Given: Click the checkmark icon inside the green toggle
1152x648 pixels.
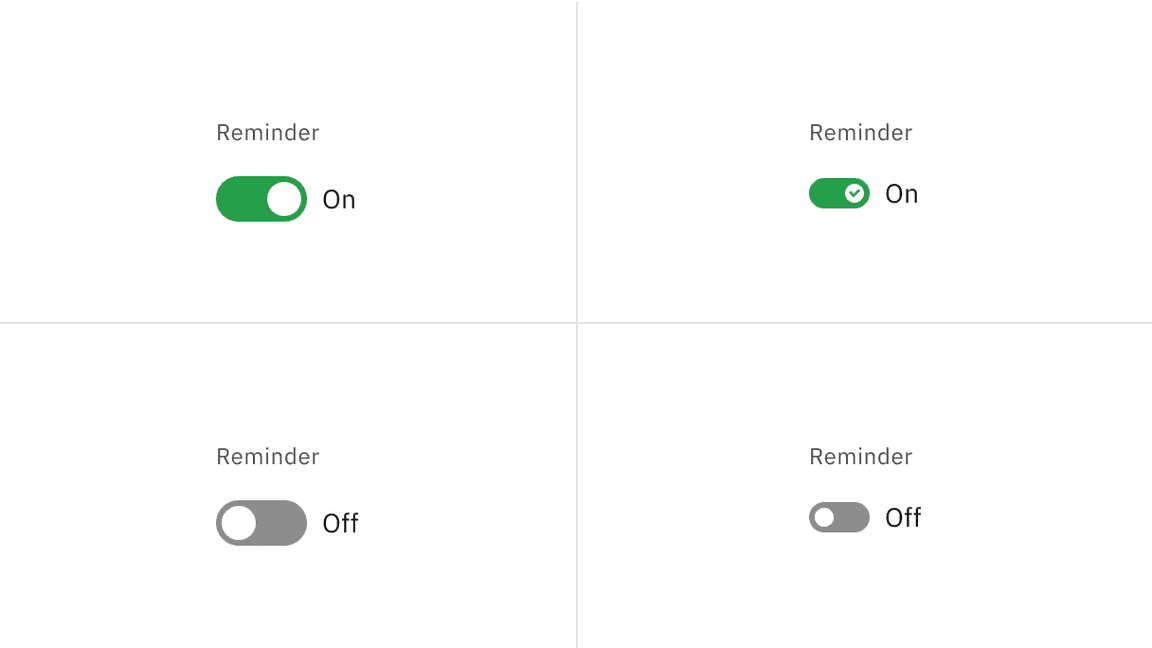Looking at the screenshot, I should coord(852,193).
